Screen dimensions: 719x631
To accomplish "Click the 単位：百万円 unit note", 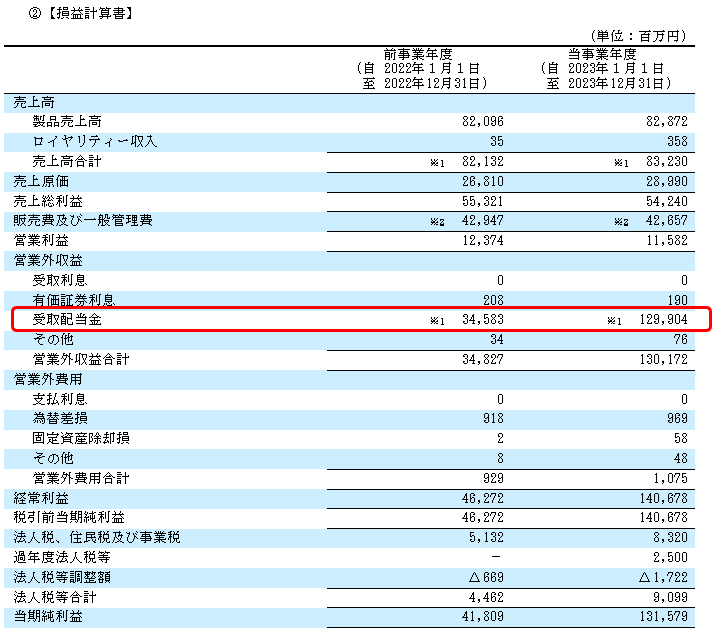I will point(639,36).
